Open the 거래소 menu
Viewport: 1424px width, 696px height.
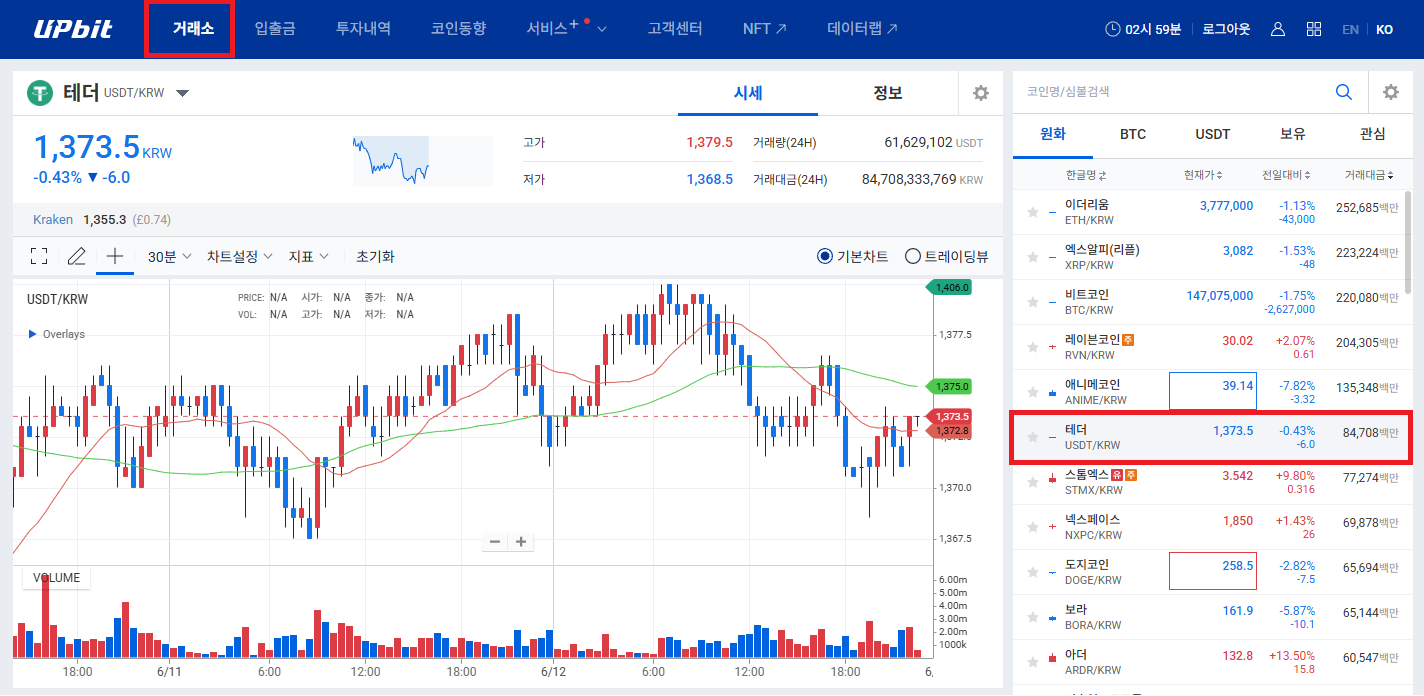(193, 28)
